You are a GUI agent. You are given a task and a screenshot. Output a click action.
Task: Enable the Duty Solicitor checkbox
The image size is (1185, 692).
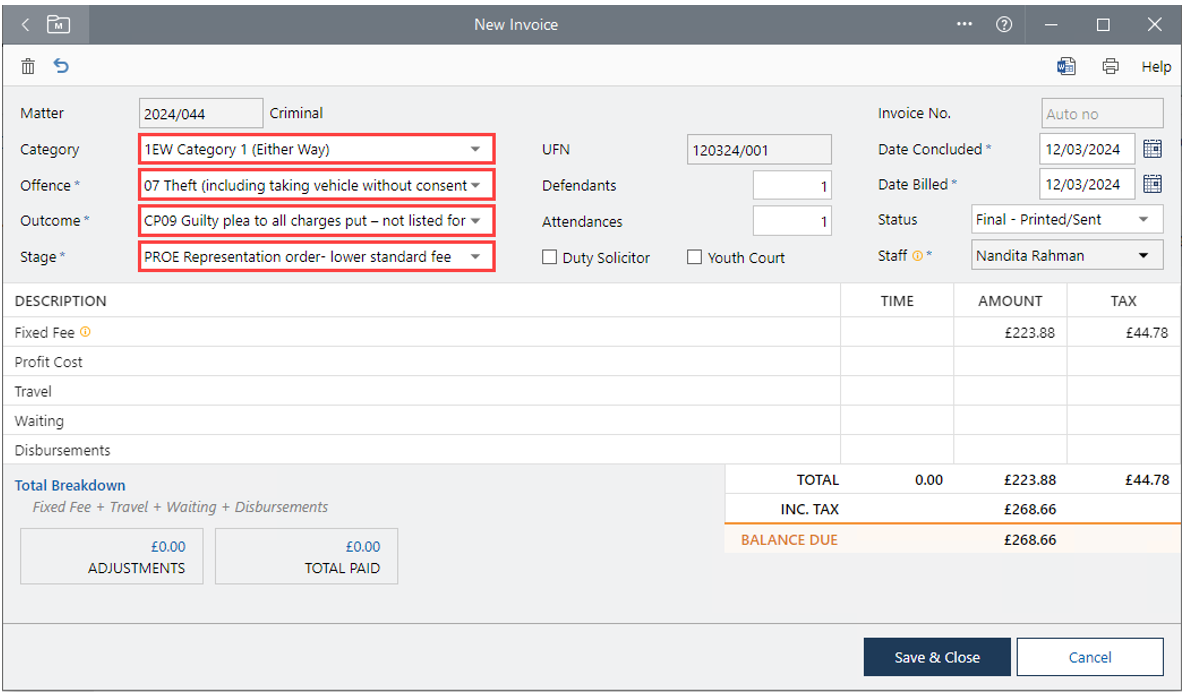(x=549, y=257)
